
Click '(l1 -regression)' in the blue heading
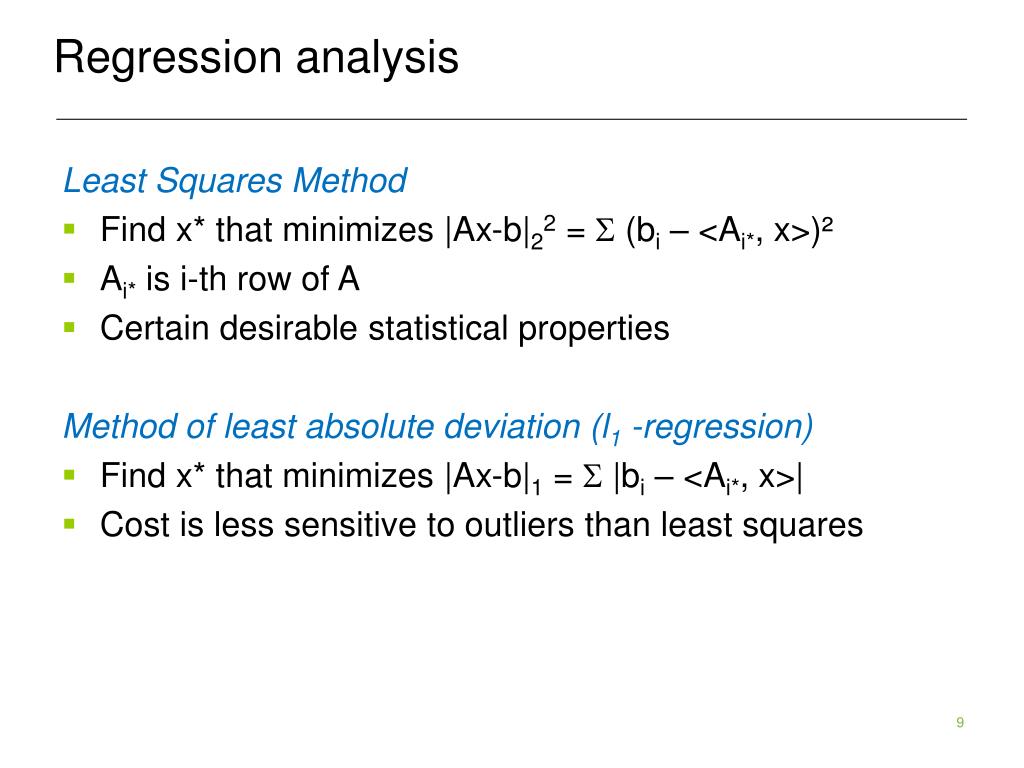point(703,428)
